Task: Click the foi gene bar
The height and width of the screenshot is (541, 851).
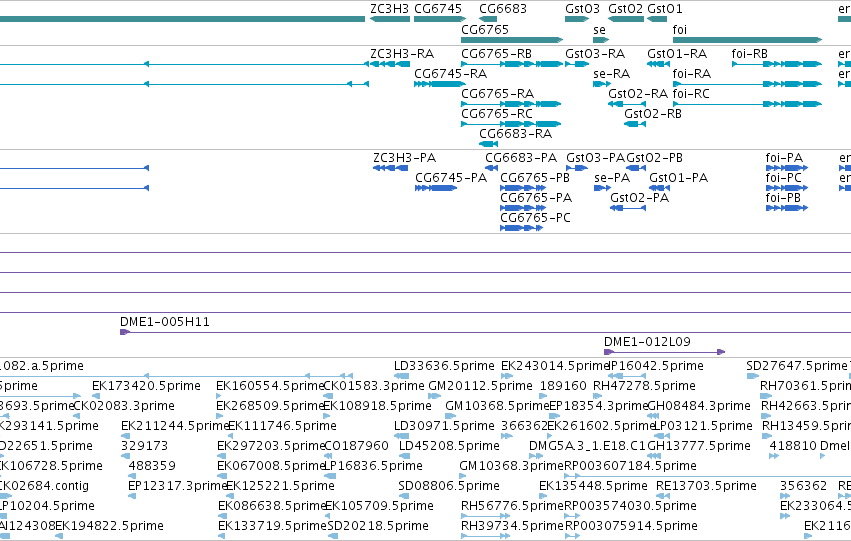Action: 747,40
